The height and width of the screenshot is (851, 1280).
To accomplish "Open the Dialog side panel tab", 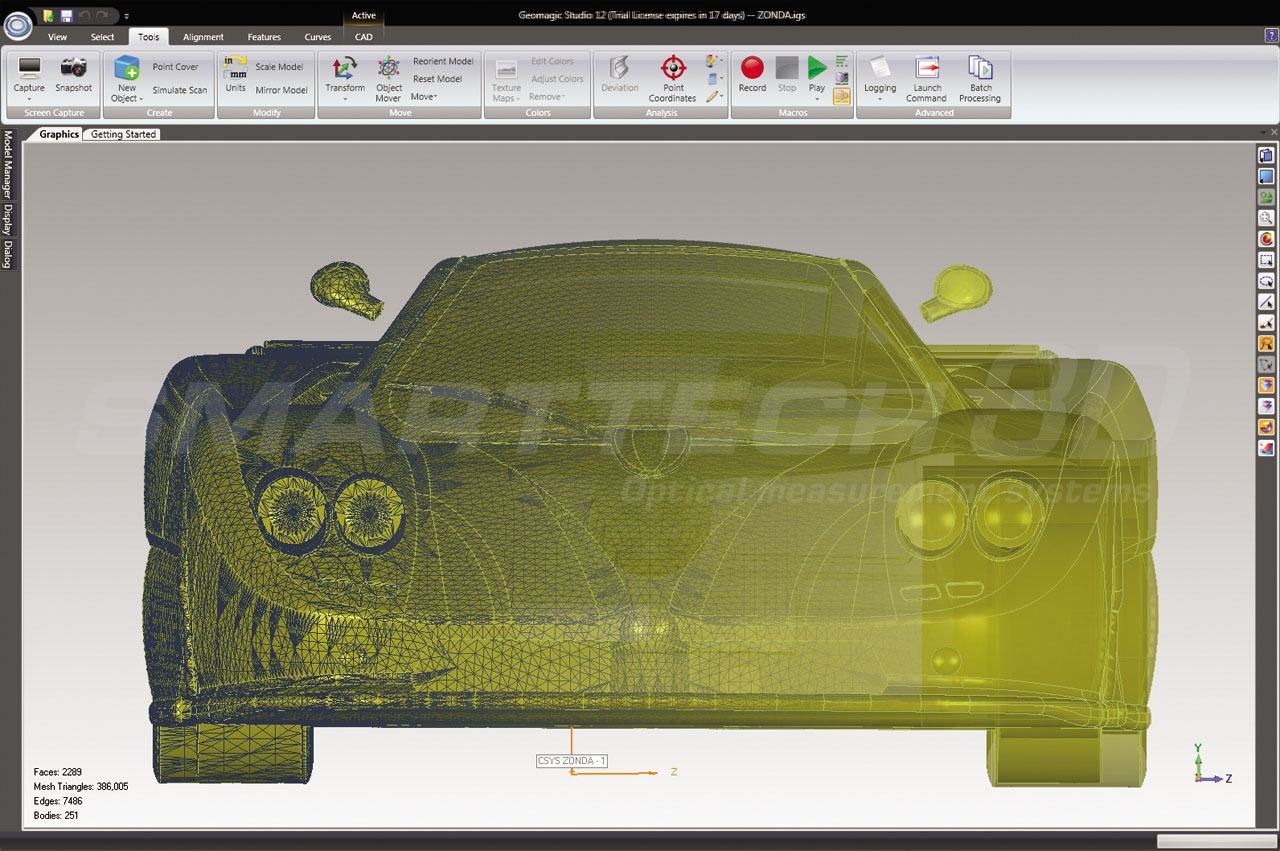I will coord(8,254).
